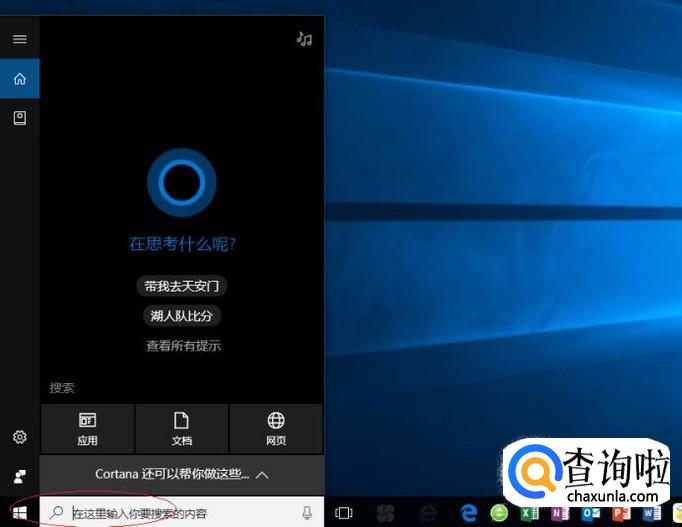Click the magnifier icon in search box
The image size is (682, 527).
[x=57, y=513]
